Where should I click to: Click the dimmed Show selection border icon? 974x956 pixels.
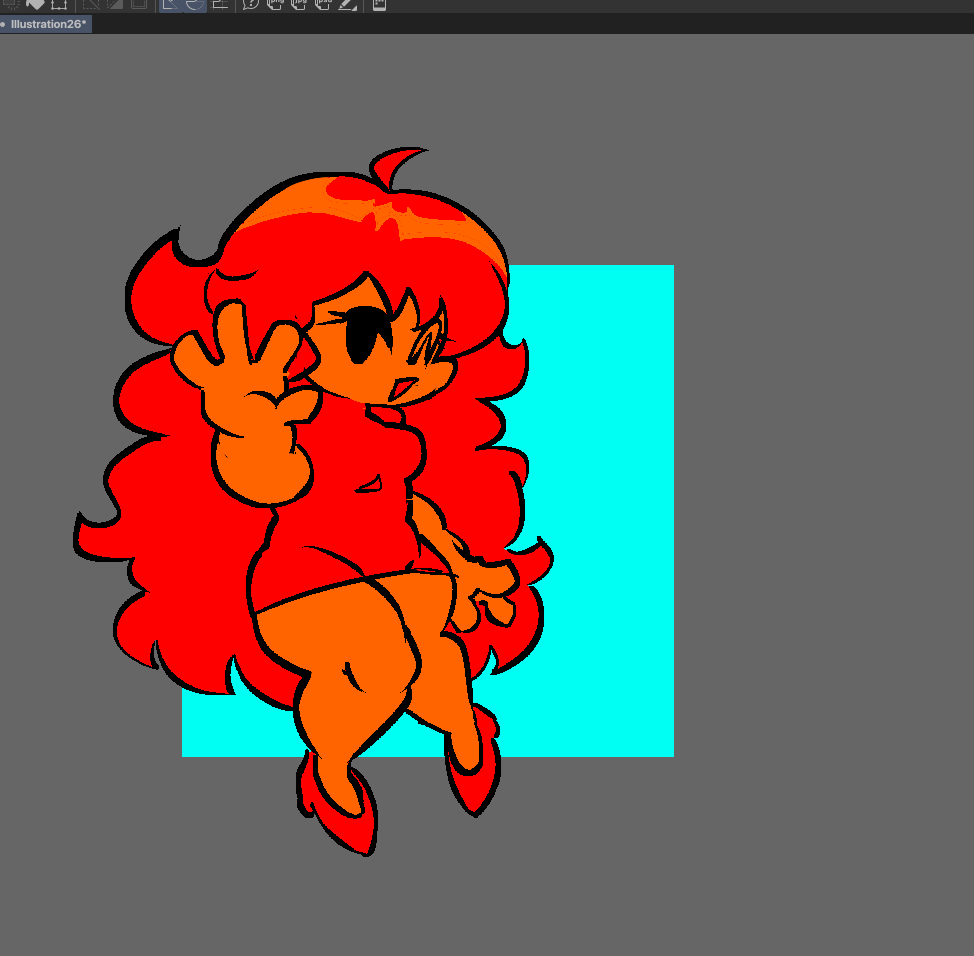[139, 4]
